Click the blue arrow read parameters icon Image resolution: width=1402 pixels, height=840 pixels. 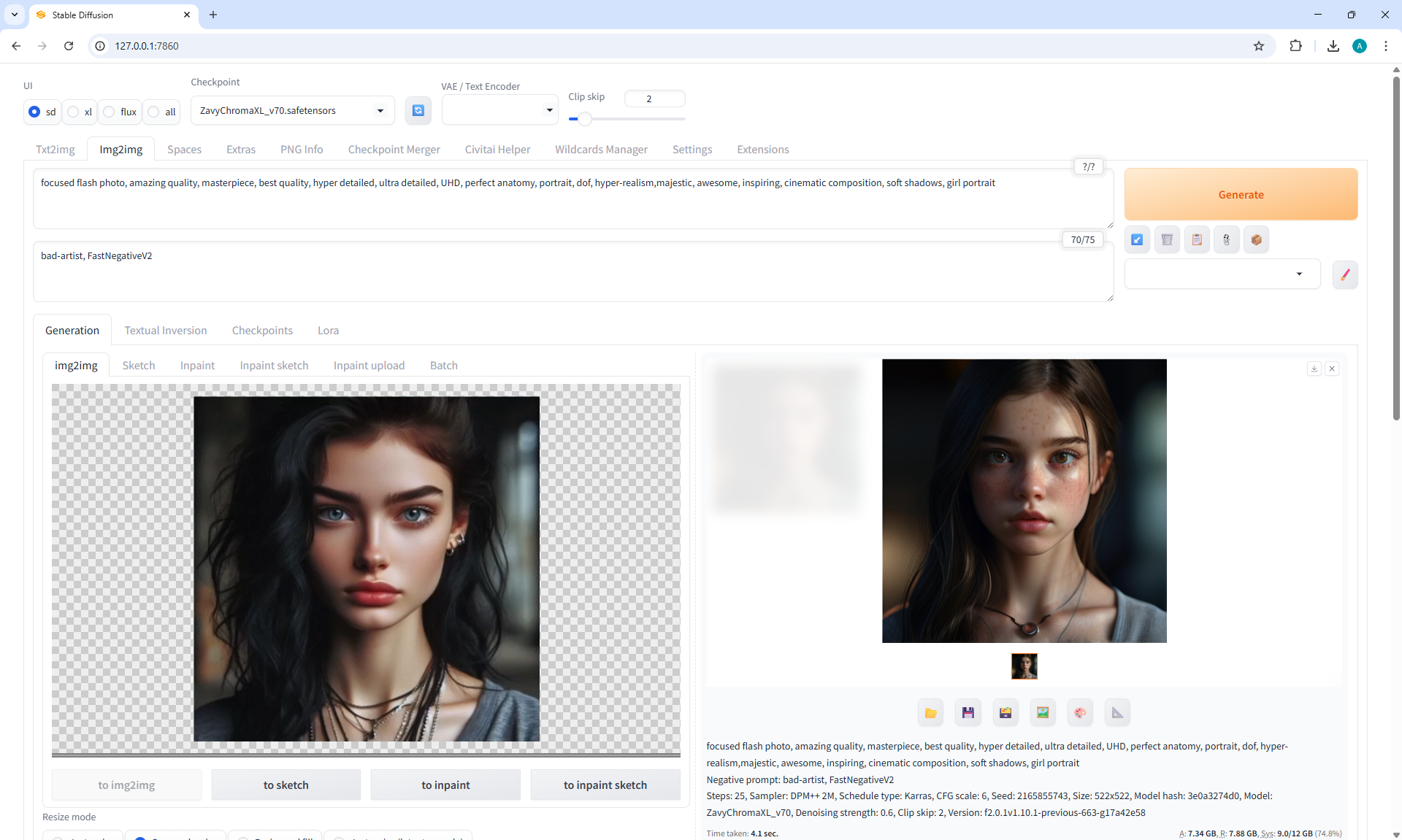coord(1137,239)
